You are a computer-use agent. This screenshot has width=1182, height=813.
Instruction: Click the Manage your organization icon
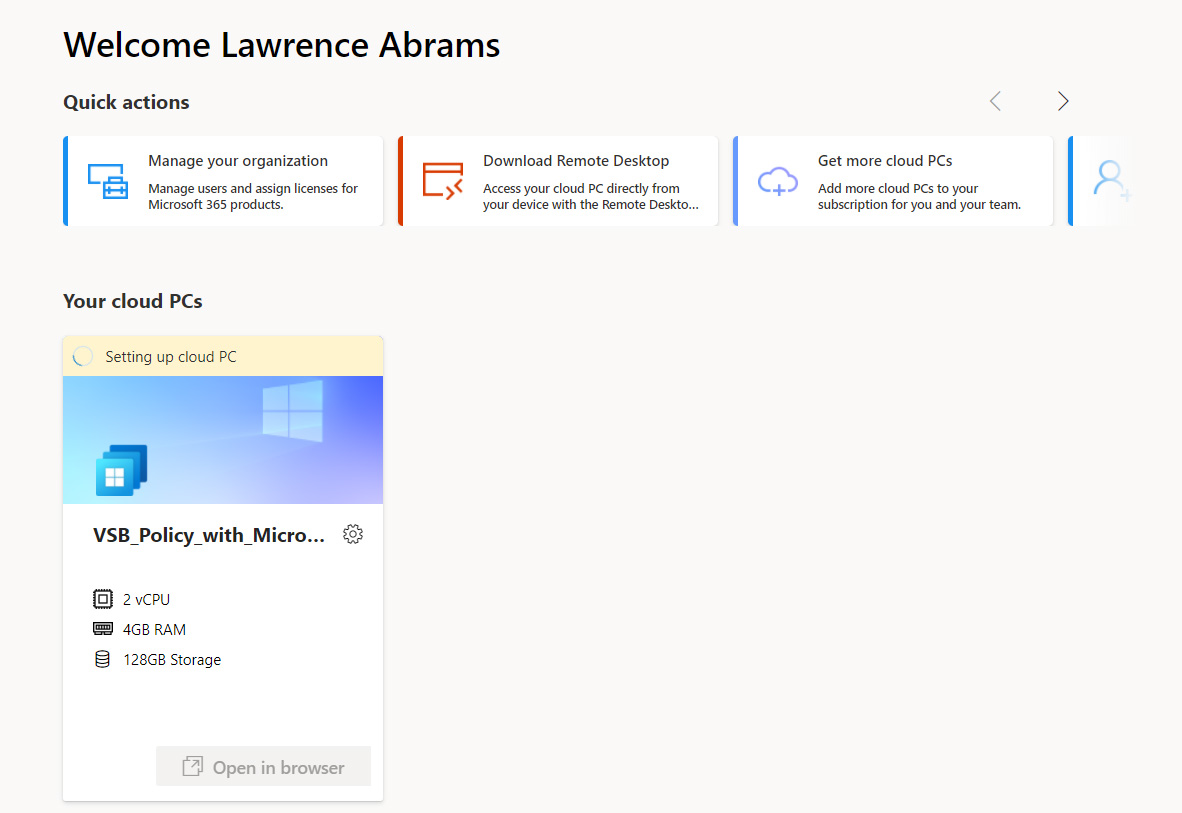pos(108,181)
